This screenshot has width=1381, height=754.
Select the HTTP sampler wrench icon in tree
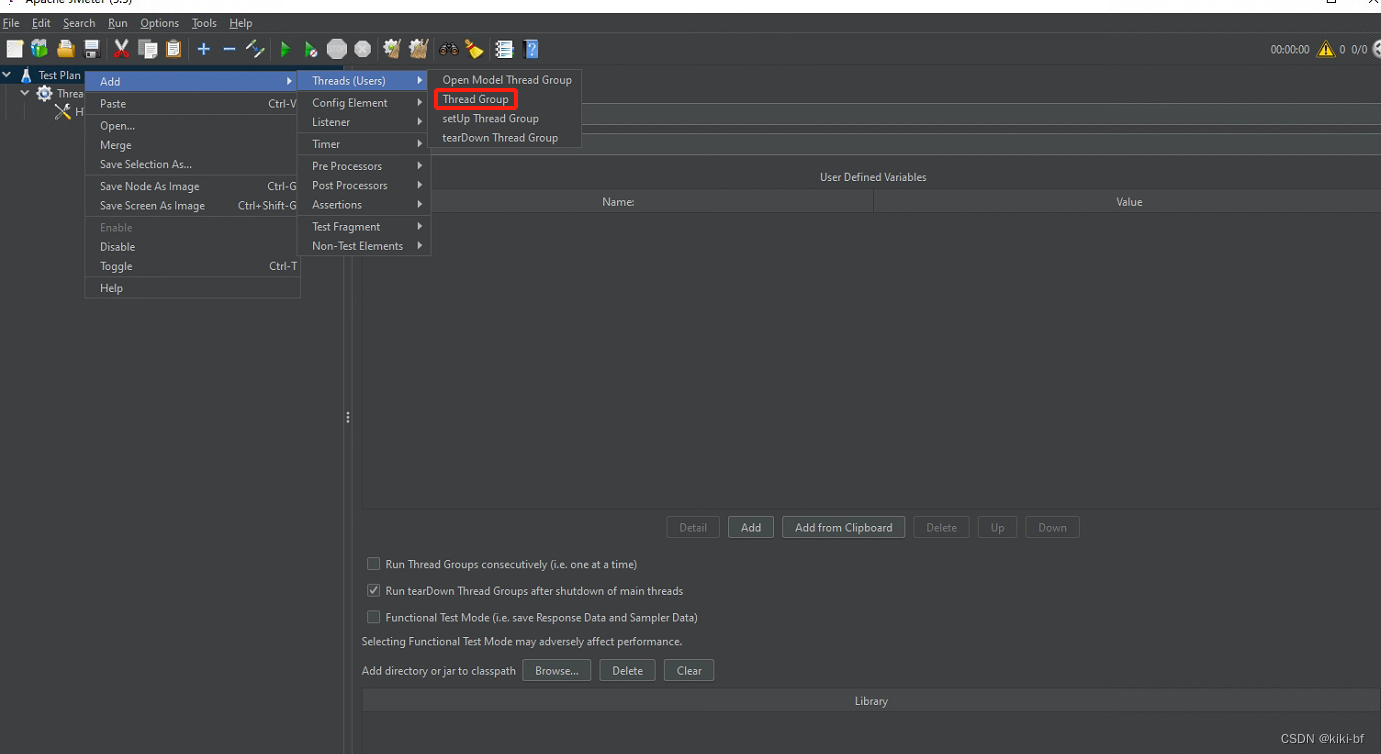[63, 112]
